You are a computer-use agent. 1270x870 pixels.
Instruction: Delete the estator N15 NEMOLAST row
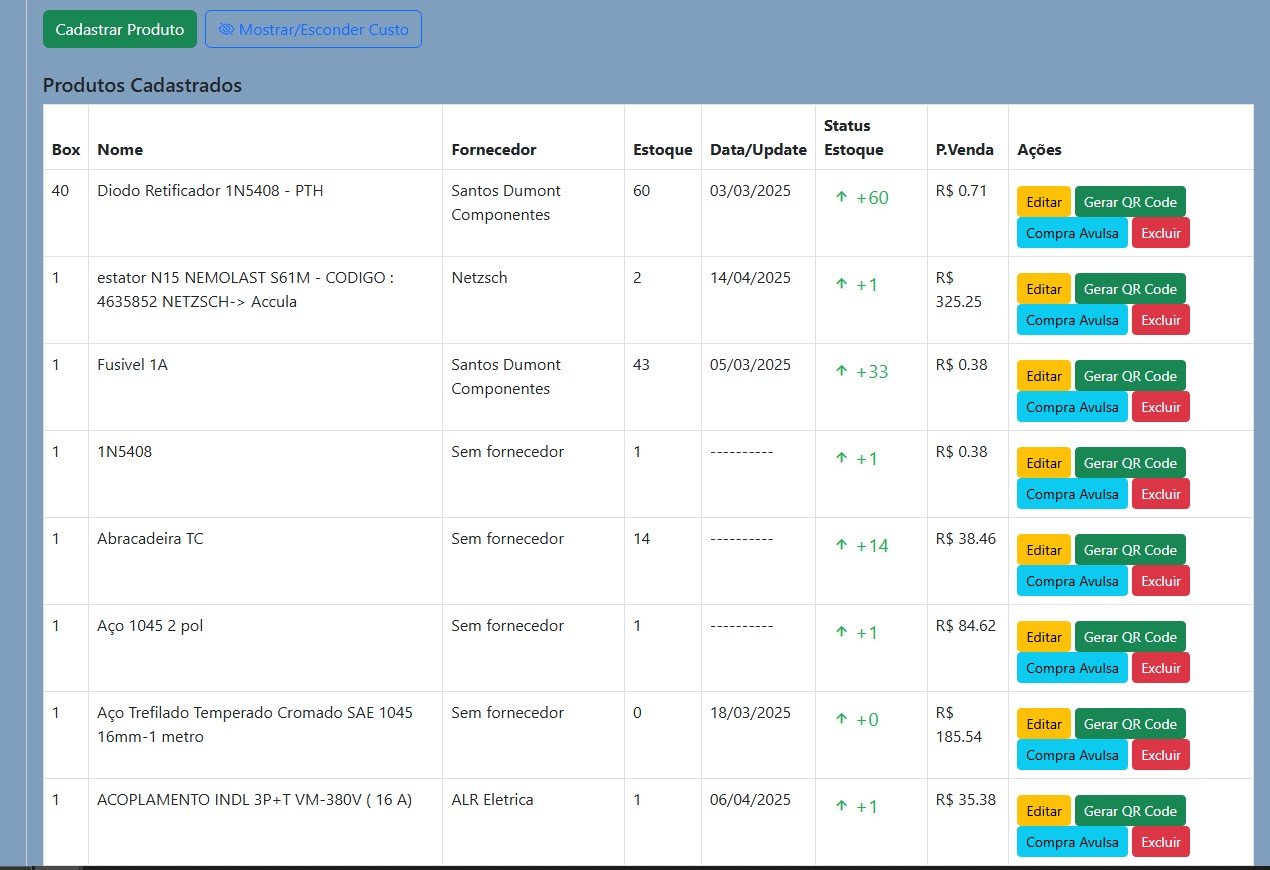[1161, 320]
